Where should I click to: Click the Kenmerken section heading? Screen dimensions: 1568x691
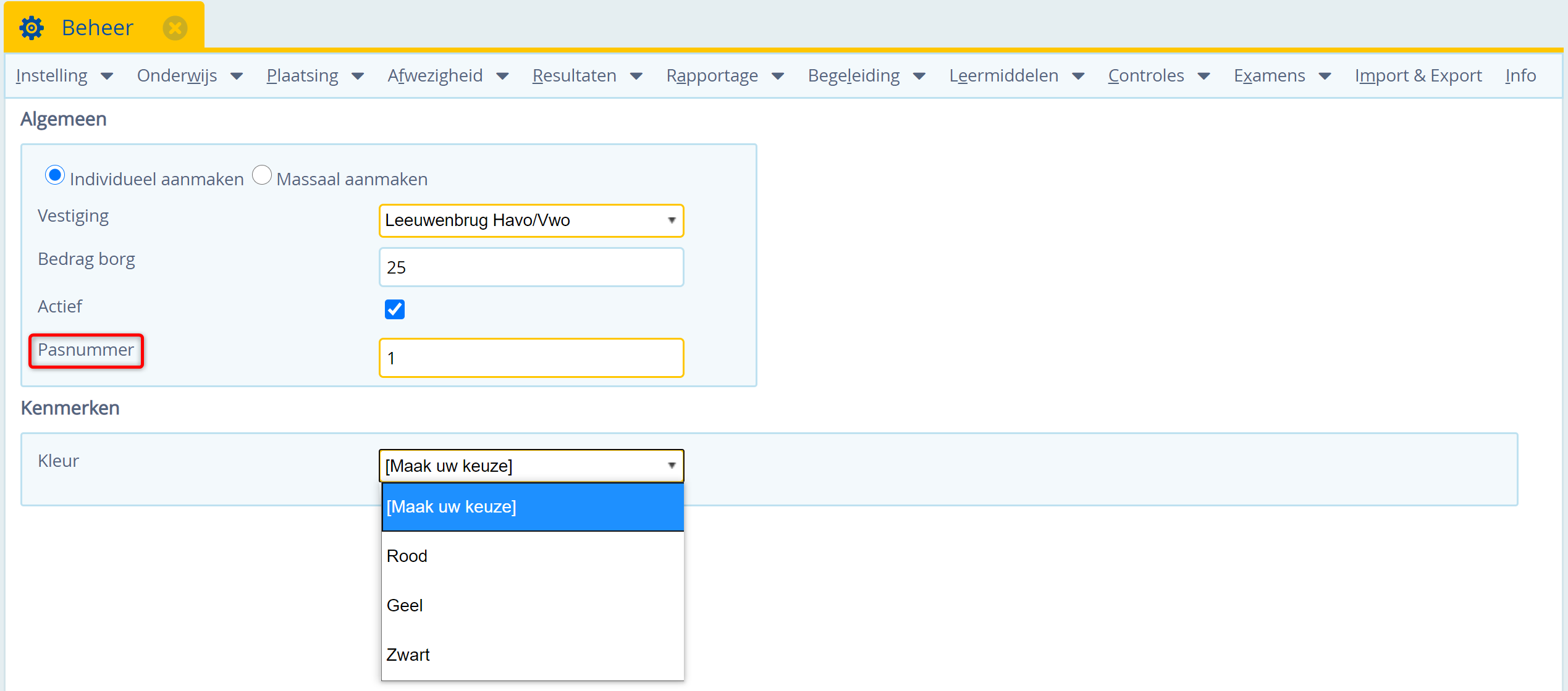[70, 408]
